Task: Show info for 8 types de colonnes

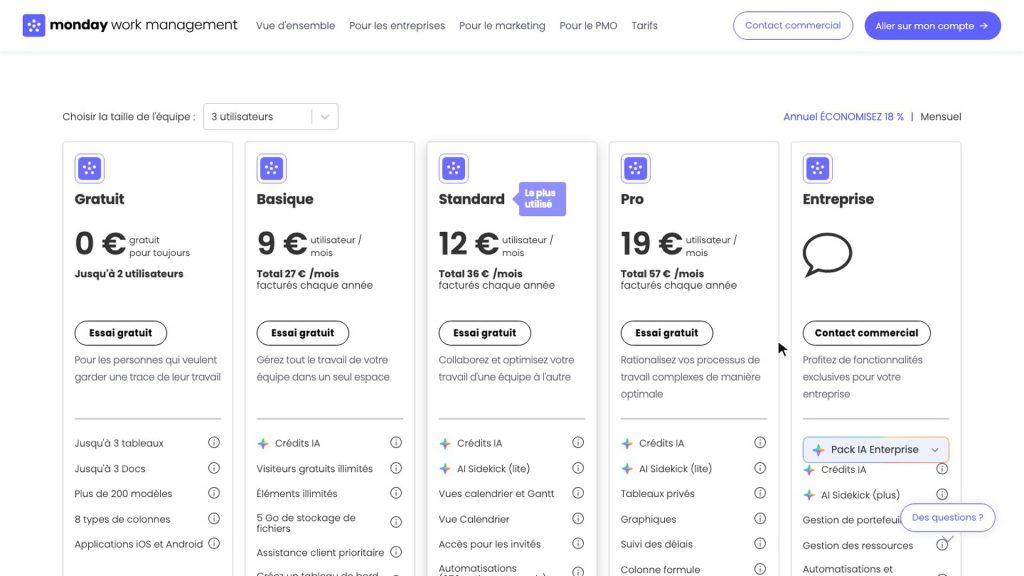Action: 214,519
